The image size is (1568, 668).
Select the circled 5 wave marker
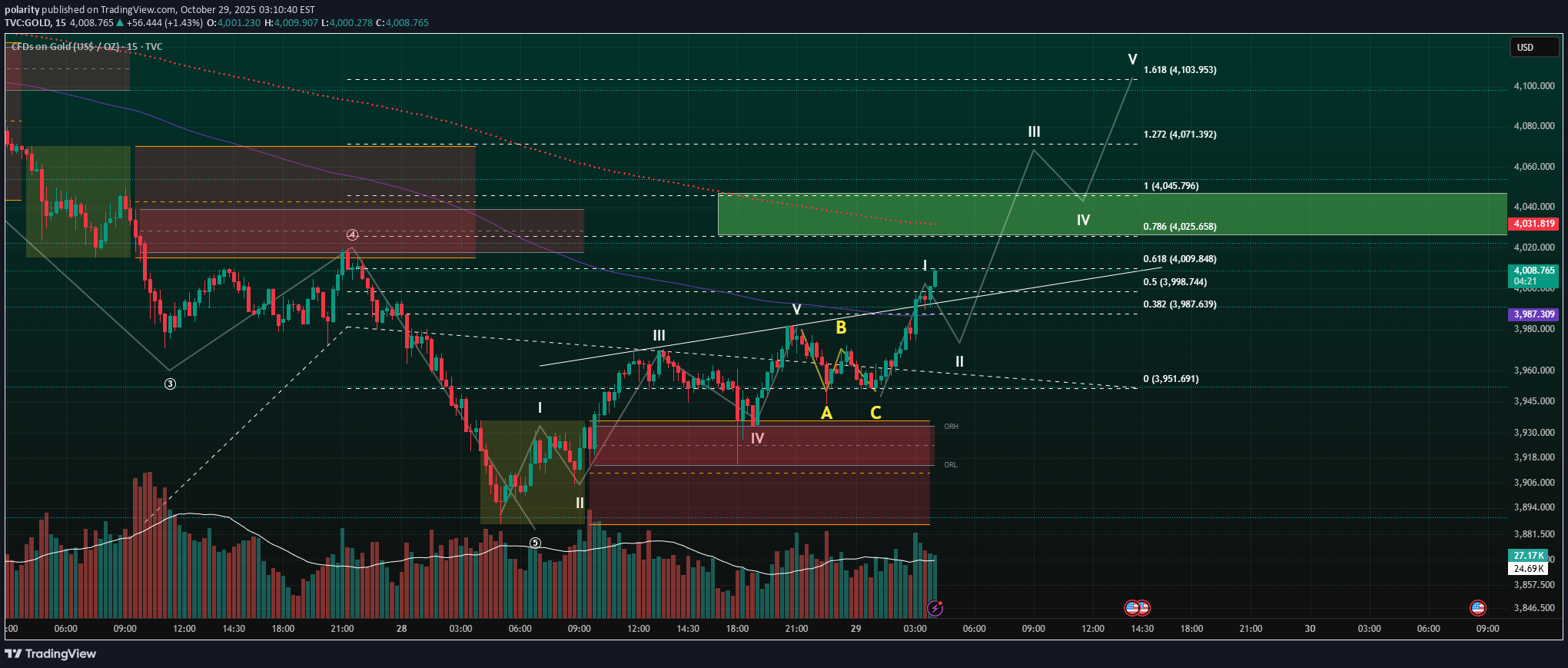coord(535,543)
